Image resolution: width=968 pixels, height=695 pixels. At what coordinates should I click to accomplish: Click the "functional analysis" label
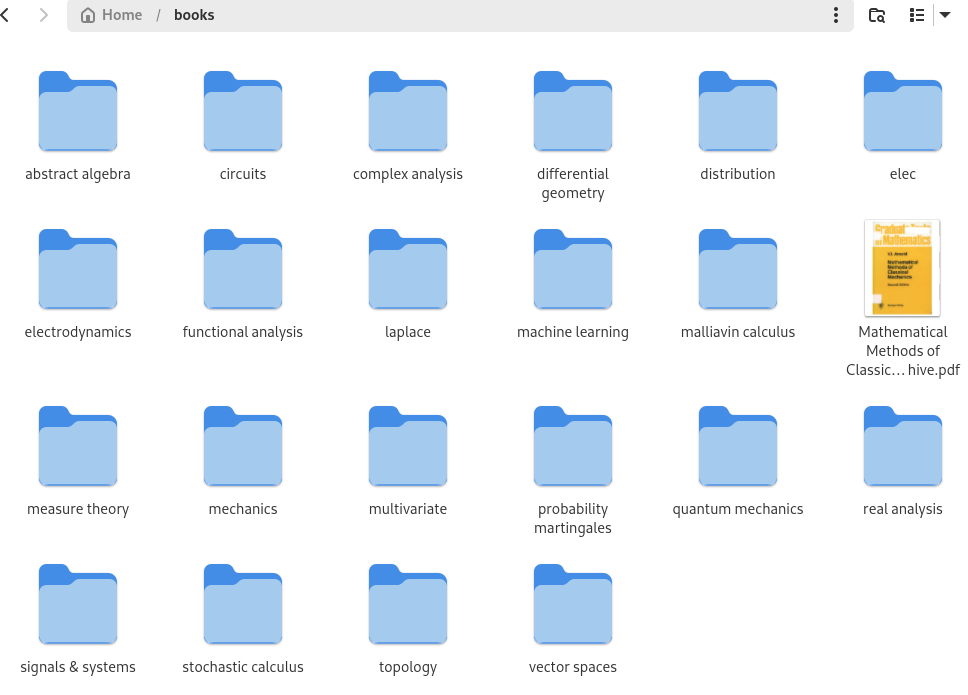coord(243,332)
